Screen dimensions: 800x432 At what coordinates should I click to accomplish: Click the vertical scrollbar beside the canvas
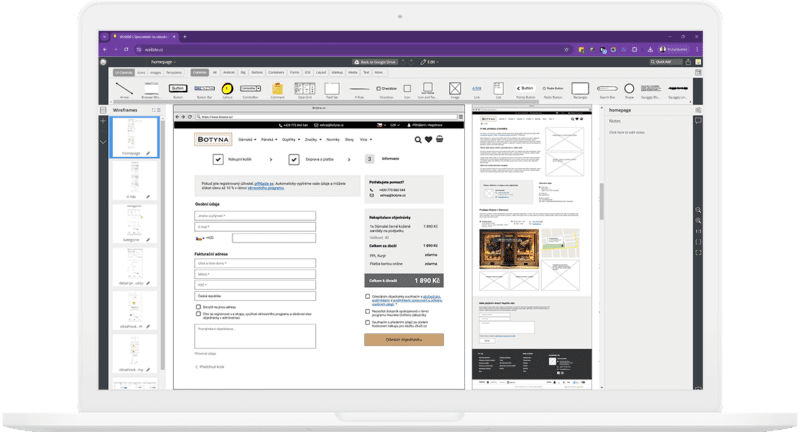click(601, 200)
